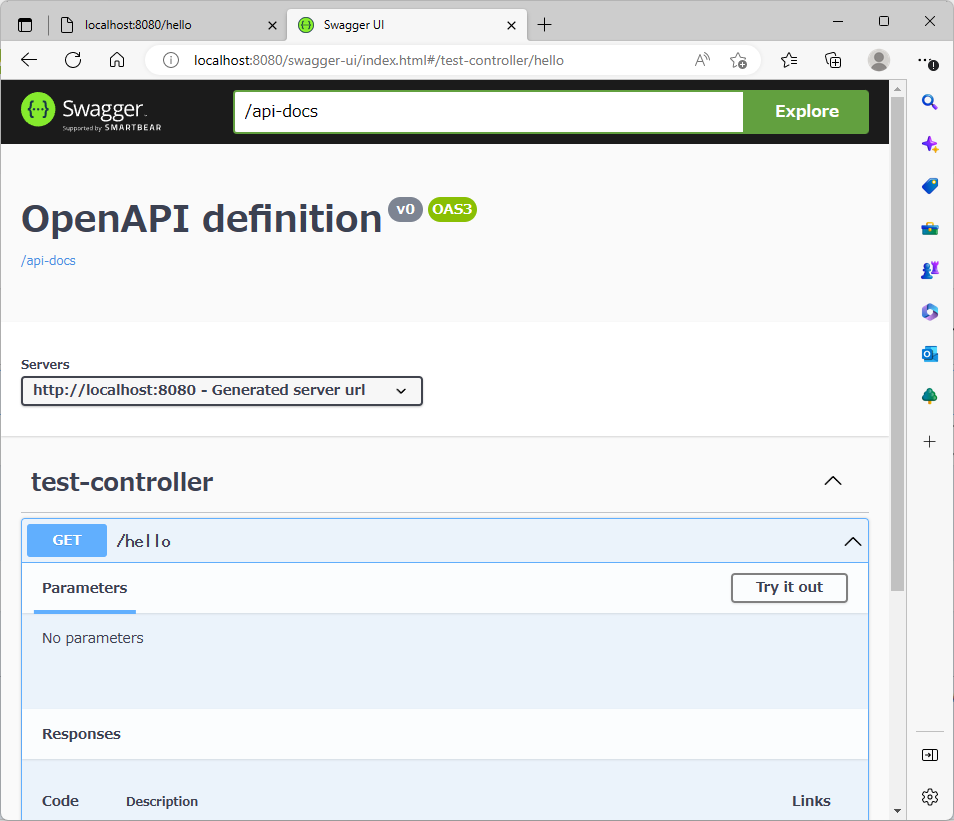Click the scrollbar up arrow
954x821 pixels.
[x=897, y=89]
